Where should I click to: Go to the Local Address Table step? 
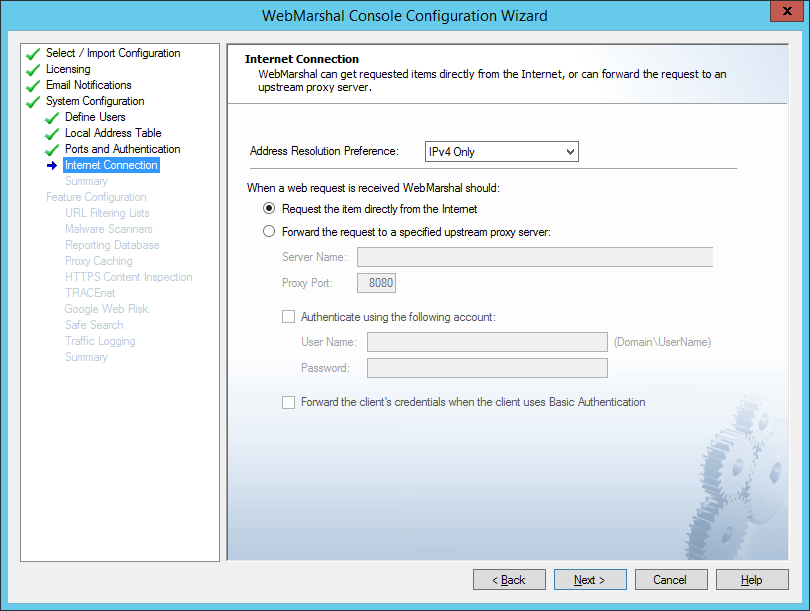(113, 133)
